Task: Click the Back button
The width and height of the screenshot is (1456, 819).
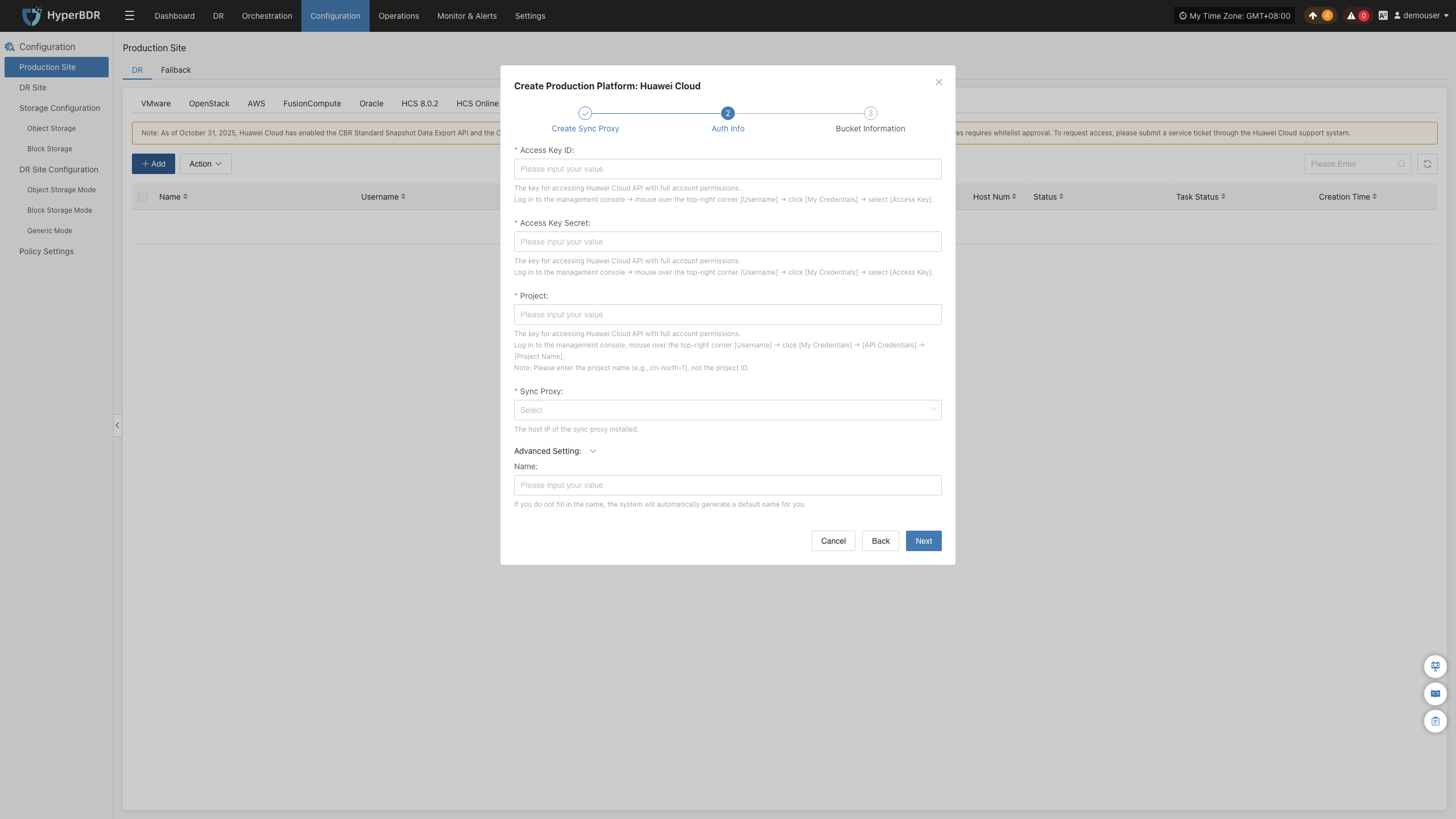Action: [x=880, y=541]
